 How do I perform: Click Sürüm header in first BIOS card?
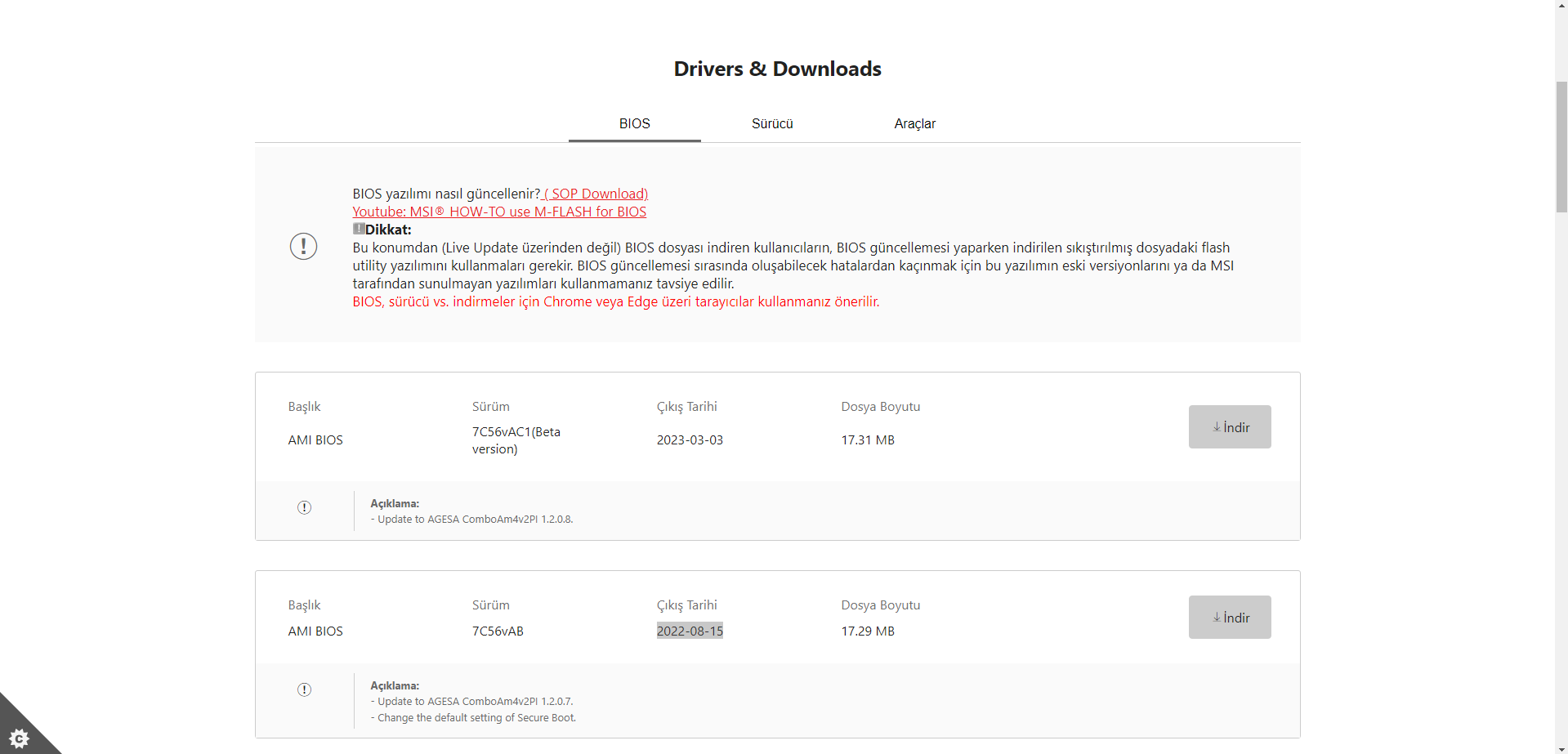pyautogui.click(x=491, y=406)
